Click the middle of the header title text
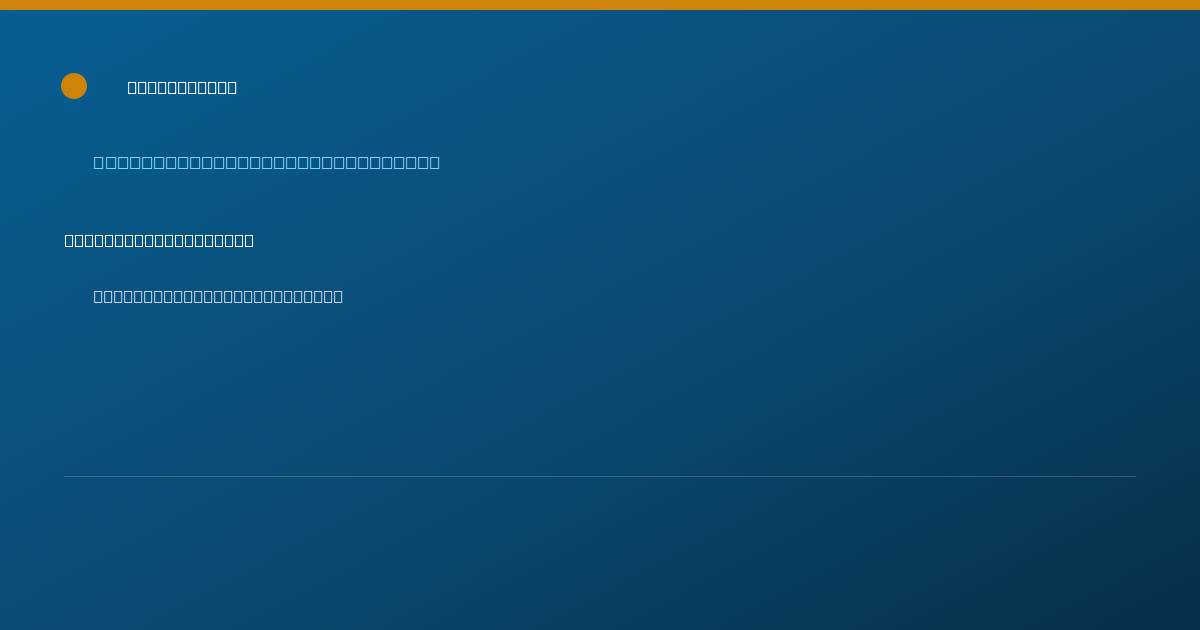The width and height of the screenshot is (1200, 630). [182, 87]
